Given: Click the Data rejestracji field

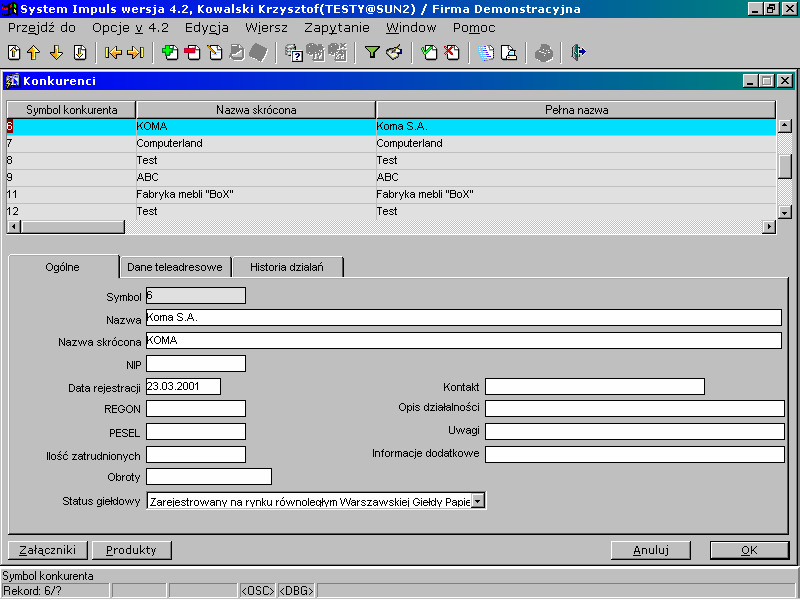Looking at the screenshot, I should click(184, 386).
